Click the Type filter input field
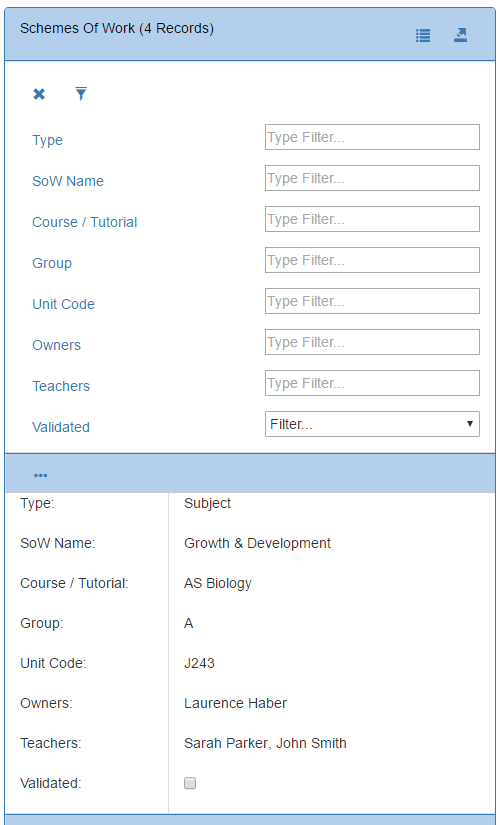 [372, 137]
